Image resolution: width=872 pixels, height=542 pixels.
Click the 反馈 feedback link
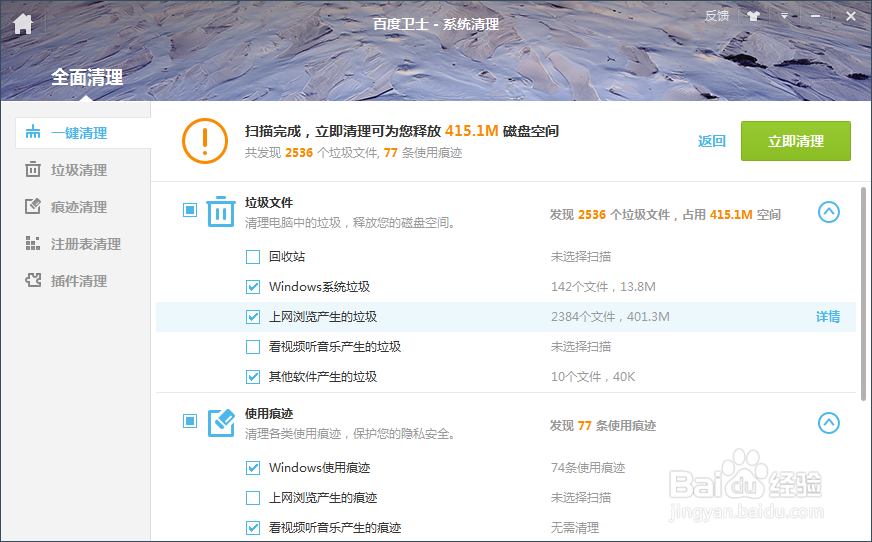pyautogui.click(x=717, y=16)
